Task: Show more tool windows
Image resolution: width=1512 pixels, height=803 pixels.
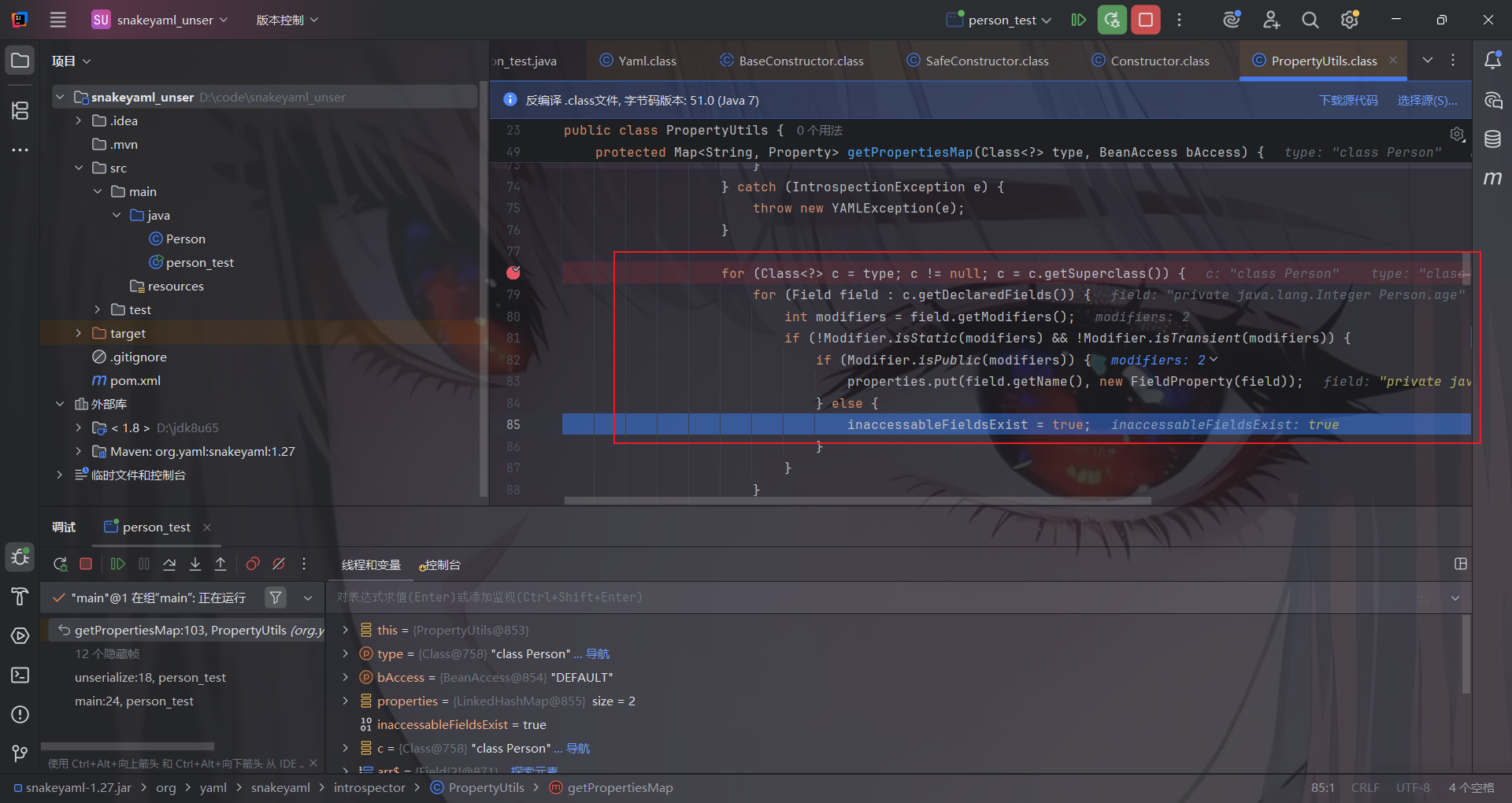Action: tap(20, 150)
